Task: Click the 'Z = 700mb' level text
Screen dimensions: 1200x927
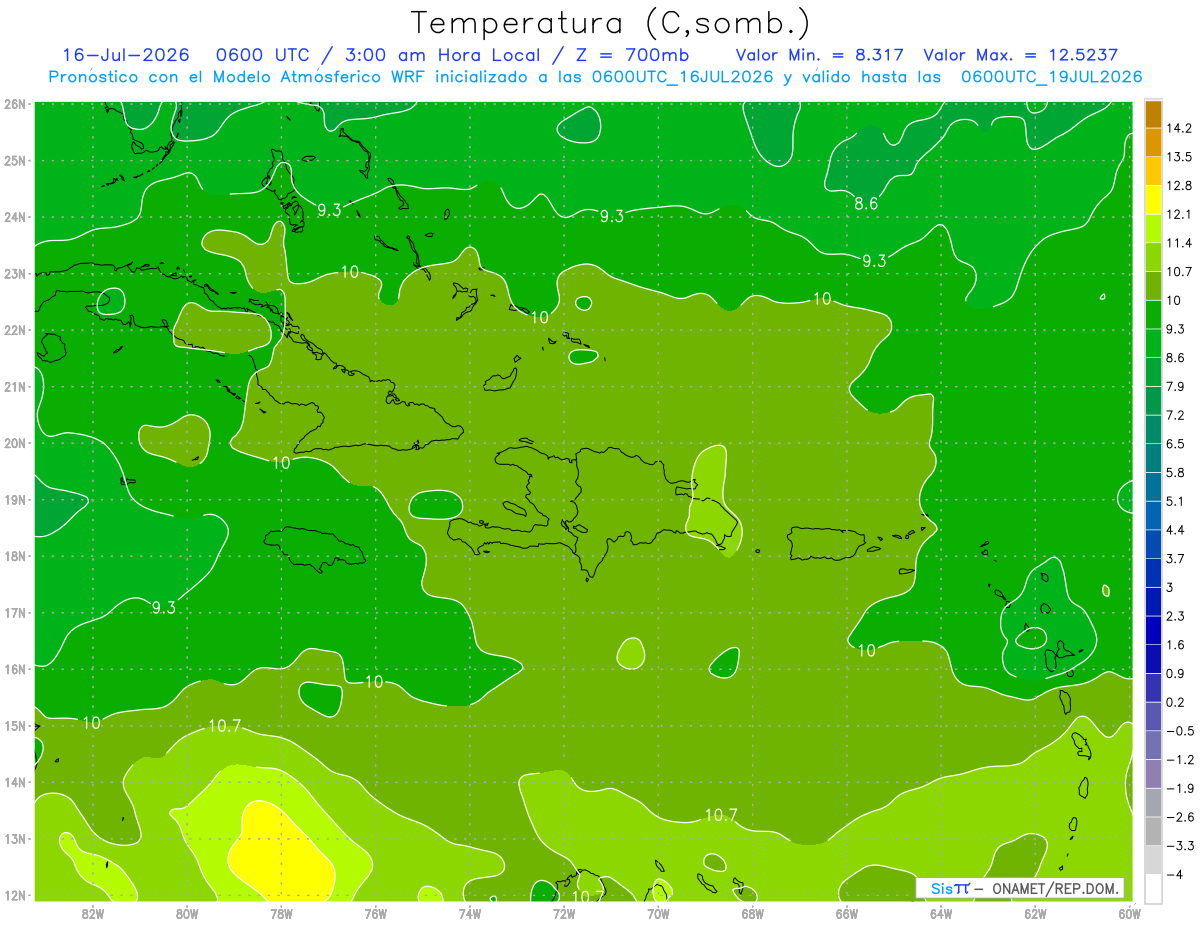Action: pos(632,55)
